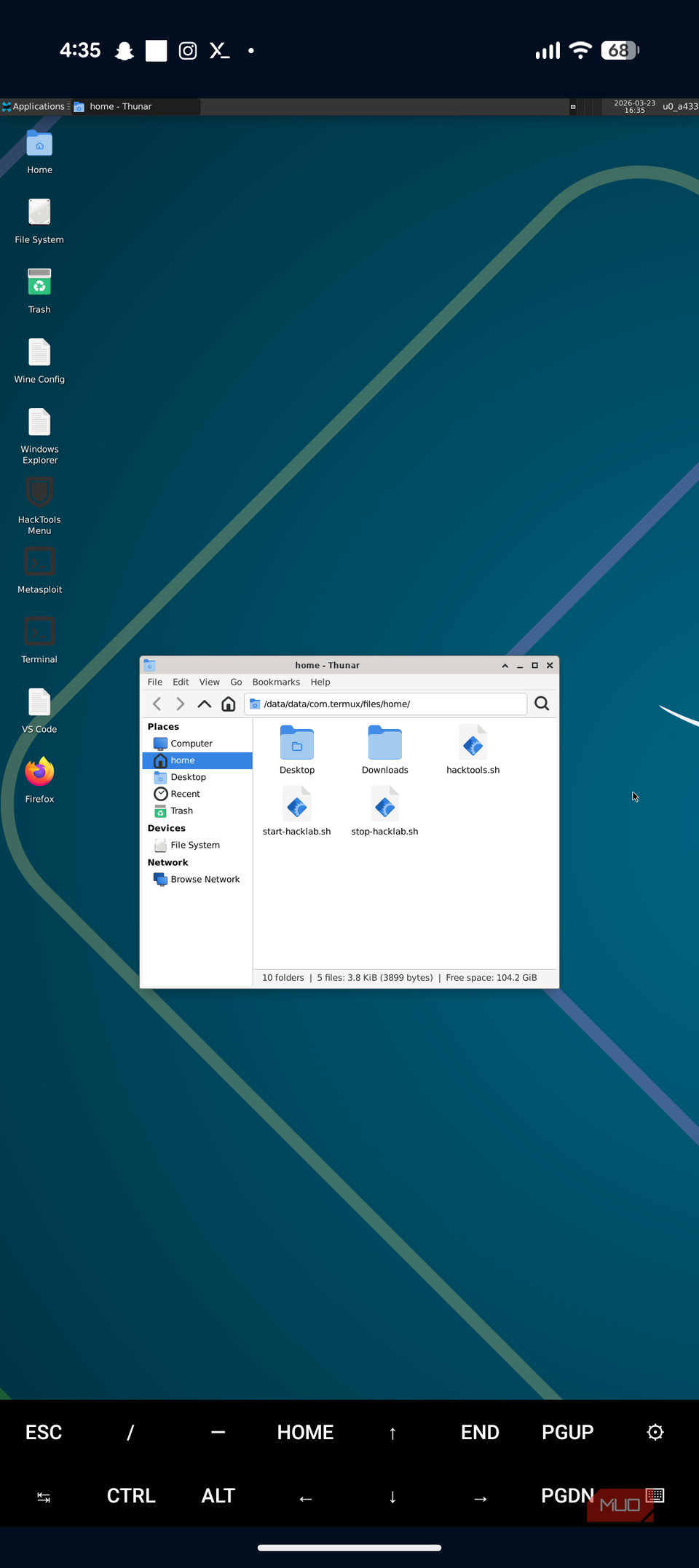Screen dimensions: 699x1568
Task: Tap the HOME key on extra keys bar
Action: point(306,1432)
